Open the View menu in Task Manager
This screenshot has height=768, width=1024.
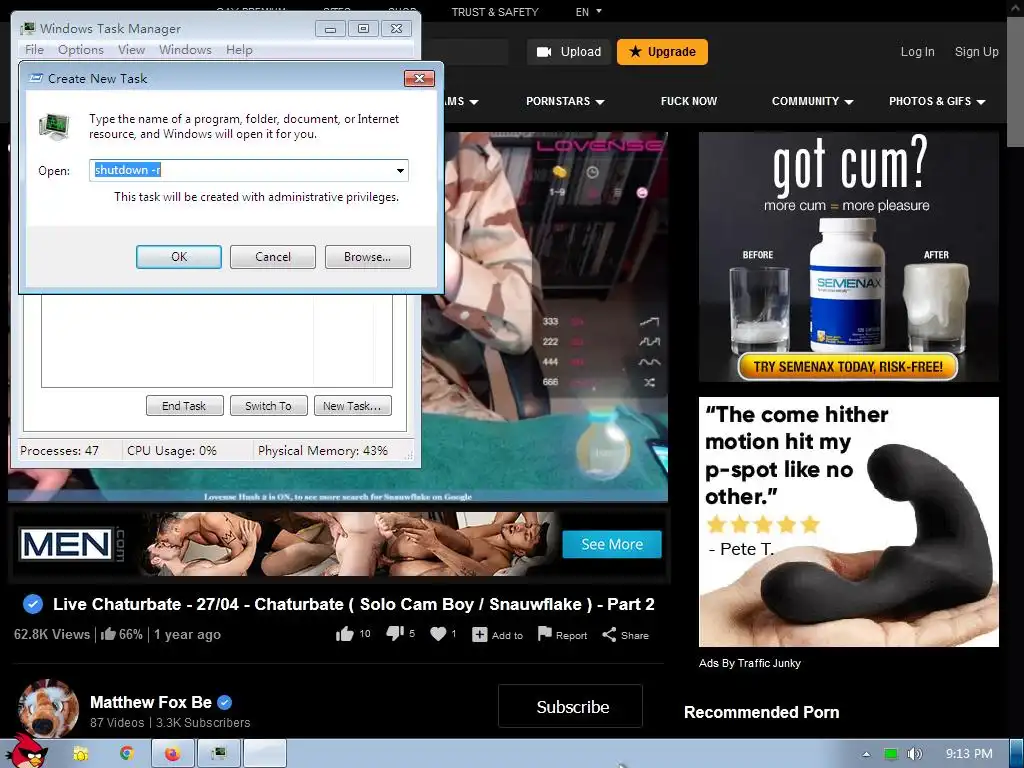coord(131,50)
